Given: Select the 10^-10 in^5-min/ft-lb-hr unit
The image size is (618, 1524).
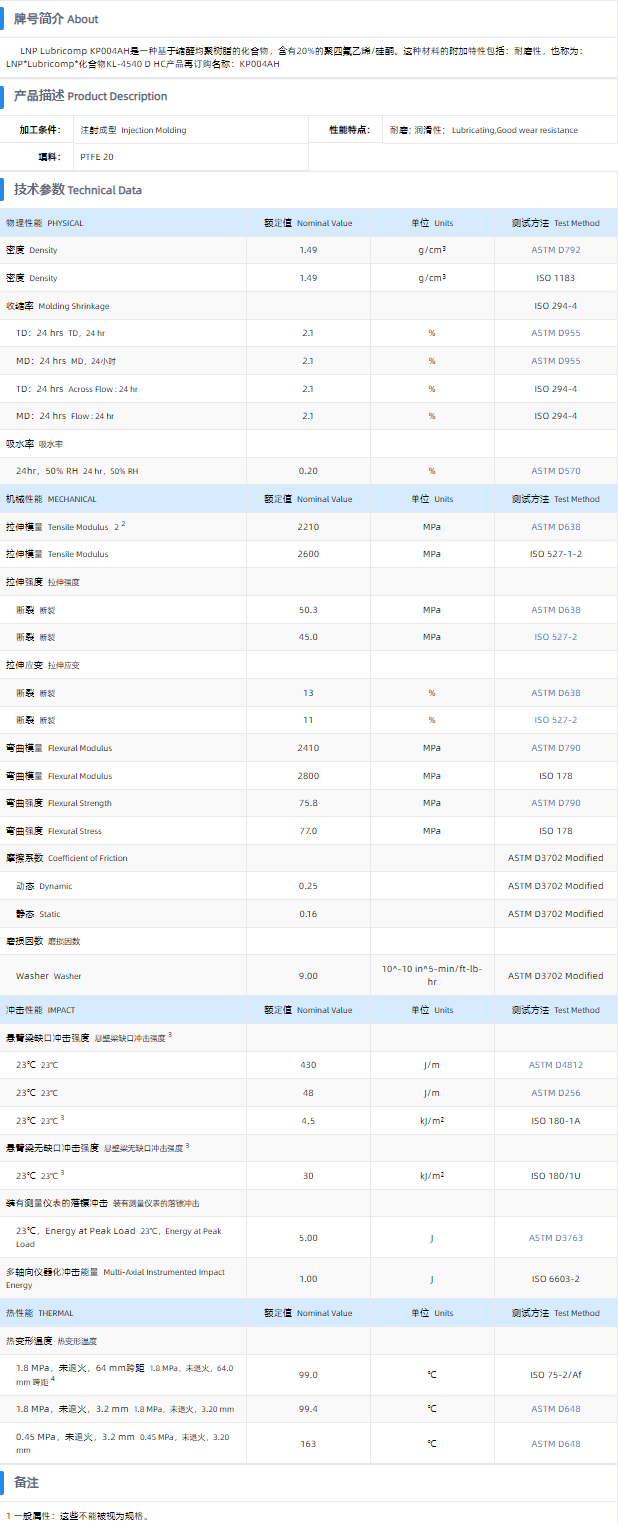Looking at the screenshot, I should tap(432, 976).
